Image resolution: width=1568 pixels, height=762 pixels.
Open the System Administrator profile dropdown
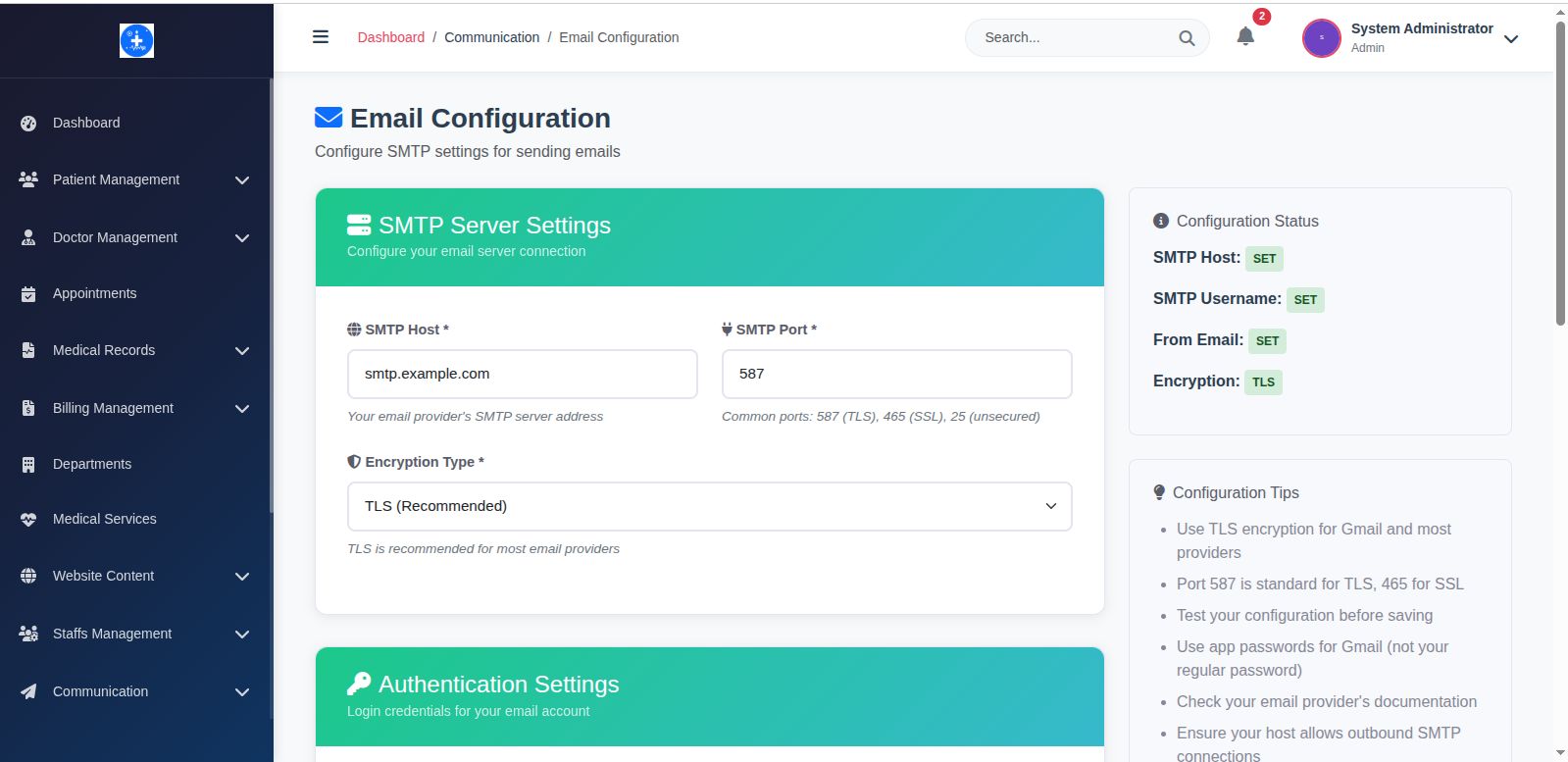[x=1511, y=39]
